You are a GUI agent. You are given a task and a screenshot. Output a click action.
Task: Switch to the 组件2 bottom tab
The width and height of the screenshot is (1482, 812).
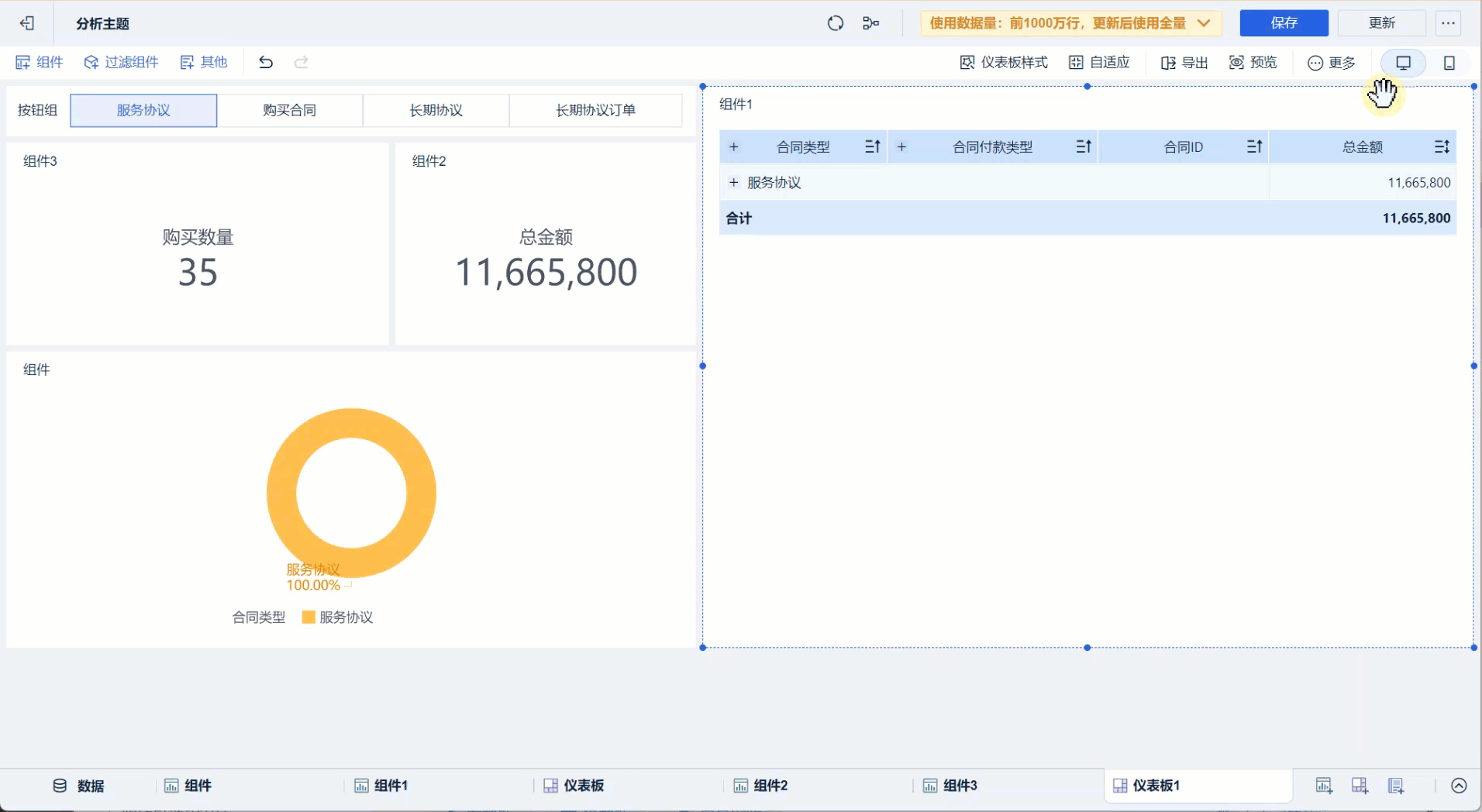click(x=761, y=786)
